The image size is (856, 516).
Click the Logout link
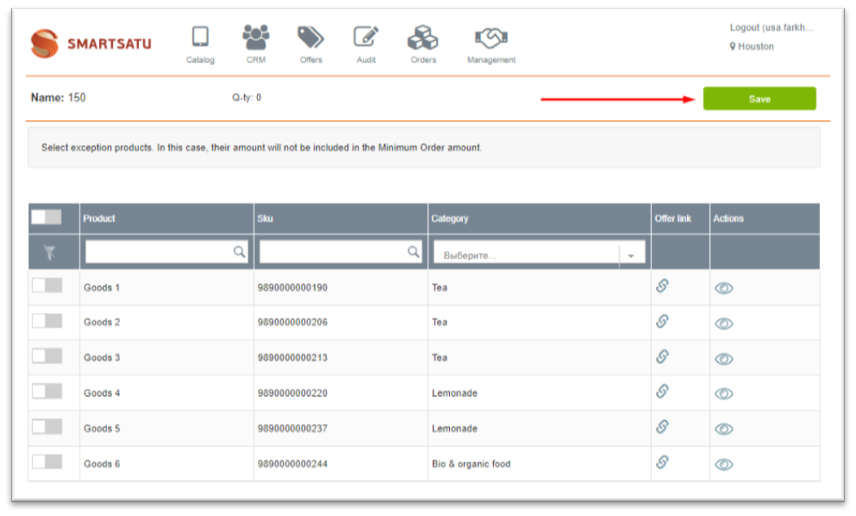click(771, 28)
